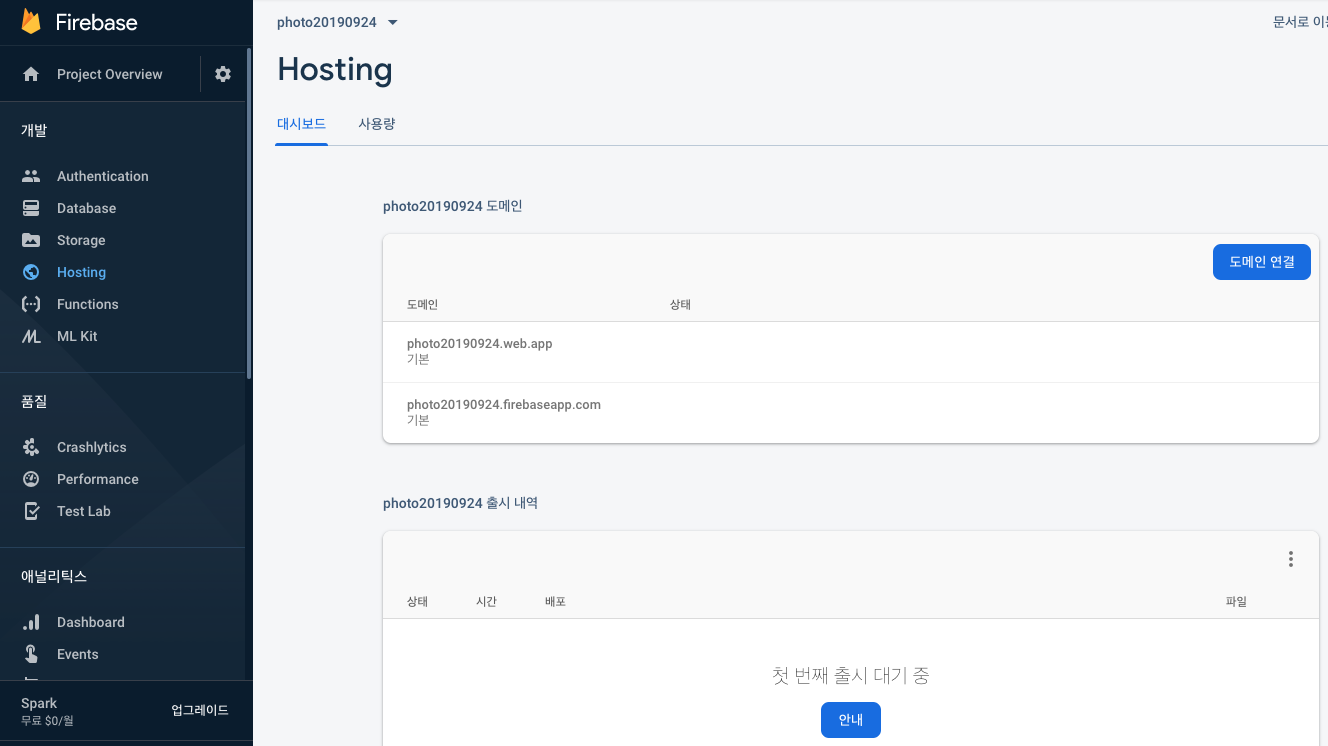Click the 상태 header in domain table
Viewport: 1328px width, 746px height.
click(x=680, y=304)
